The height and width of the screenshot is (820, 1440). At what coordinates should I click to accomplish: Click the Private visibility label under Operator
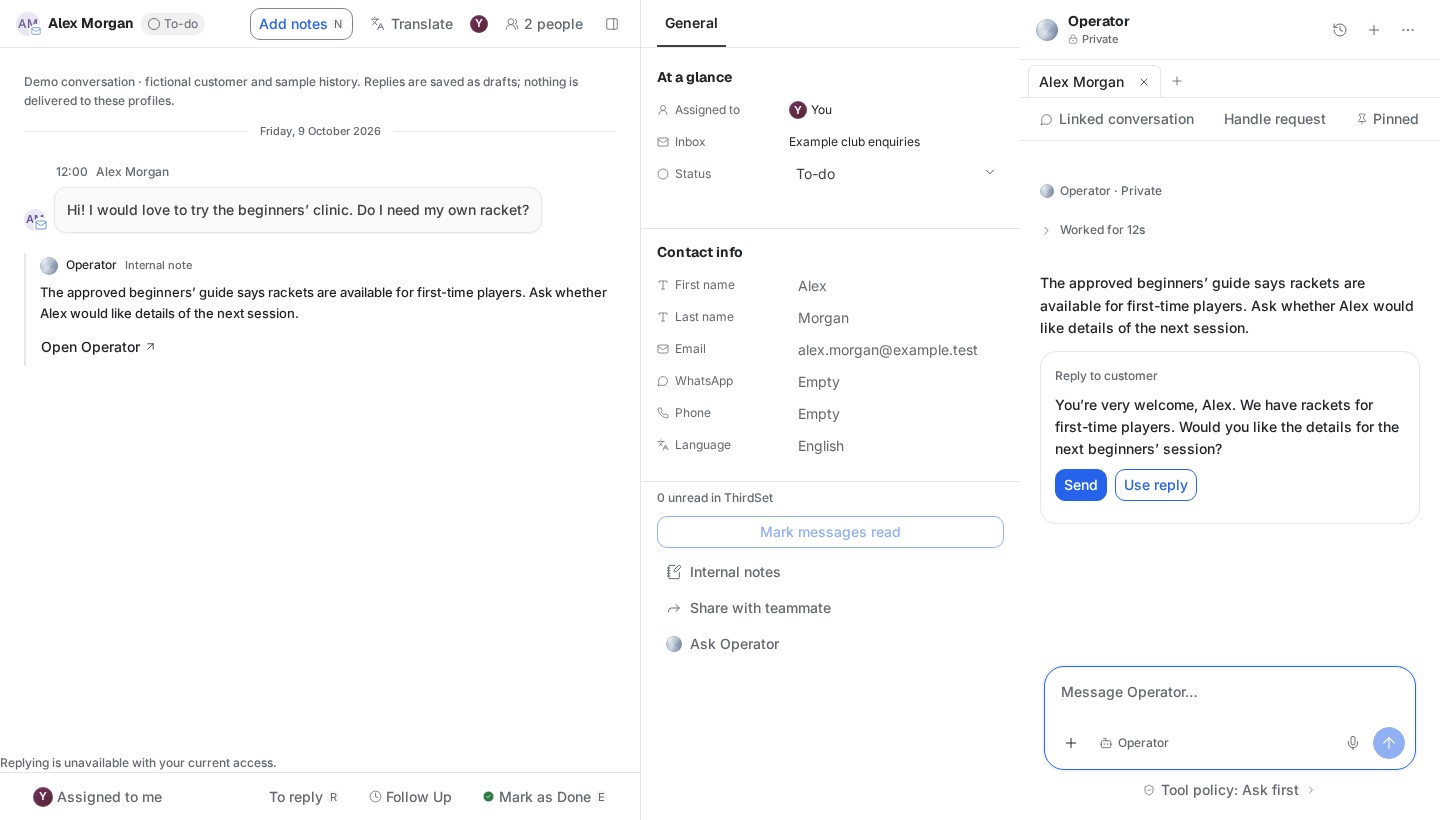(1093, 39)
